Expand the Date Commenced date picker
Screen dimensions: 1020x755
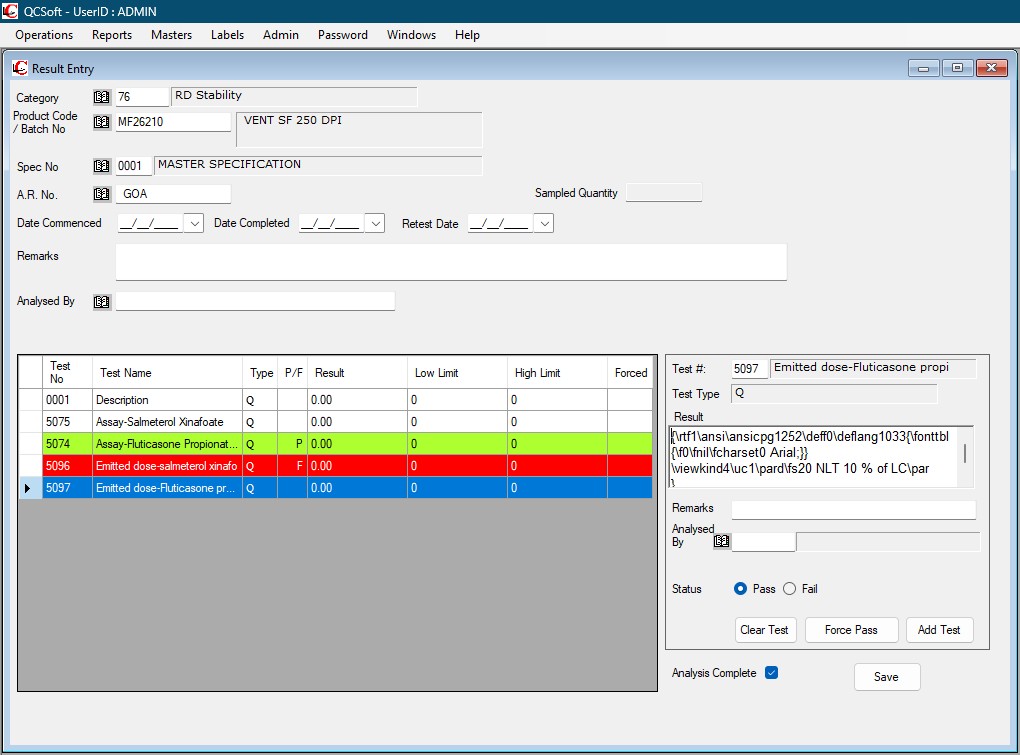(194, 224)
